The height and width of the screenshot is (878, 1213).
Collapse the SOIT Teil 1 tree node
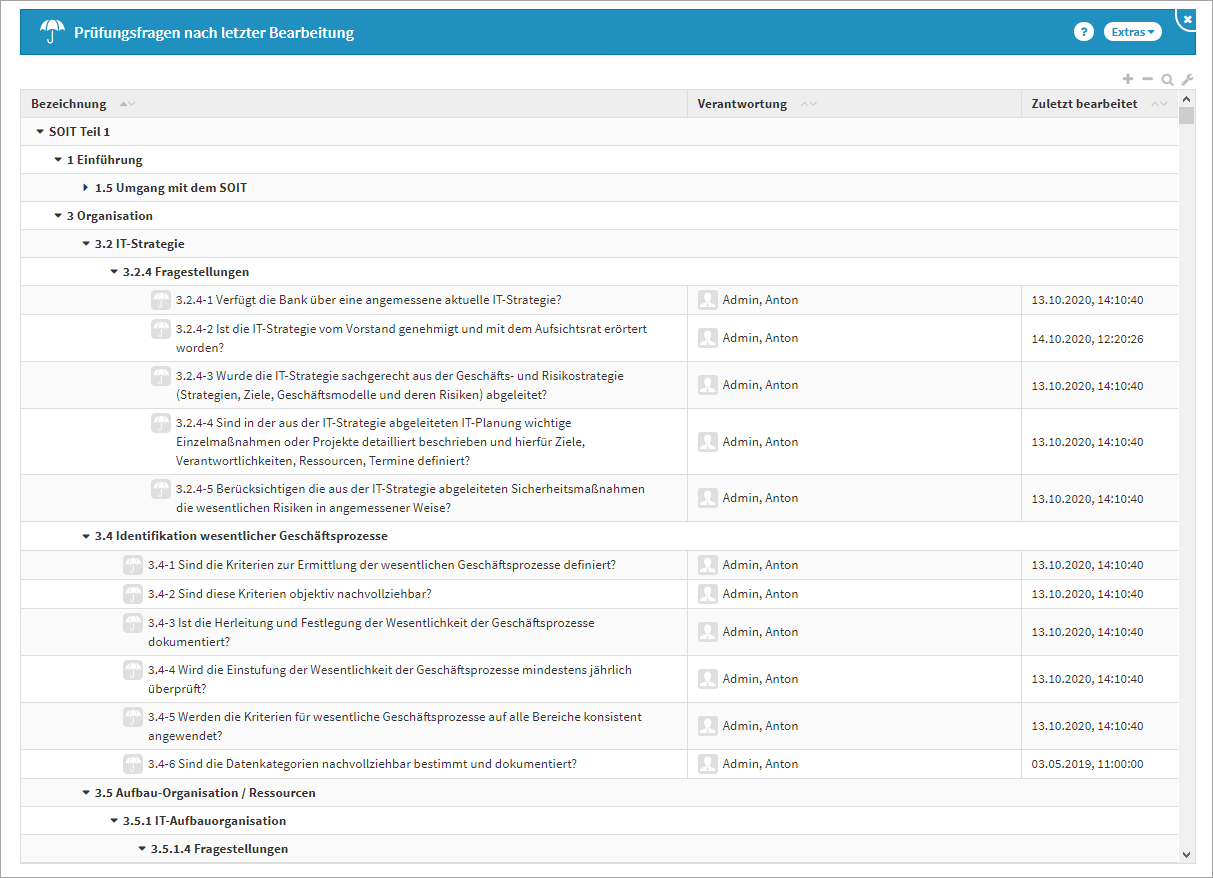click(40, 132)
